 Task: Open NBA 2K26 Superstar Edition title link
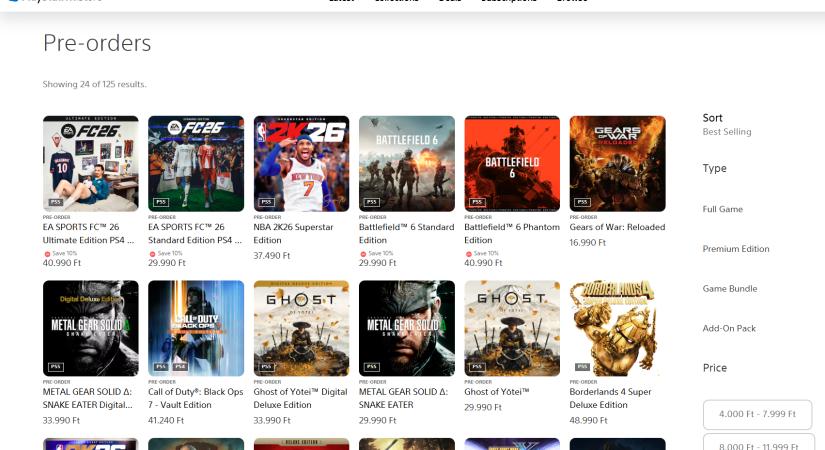tap(294, 234)
